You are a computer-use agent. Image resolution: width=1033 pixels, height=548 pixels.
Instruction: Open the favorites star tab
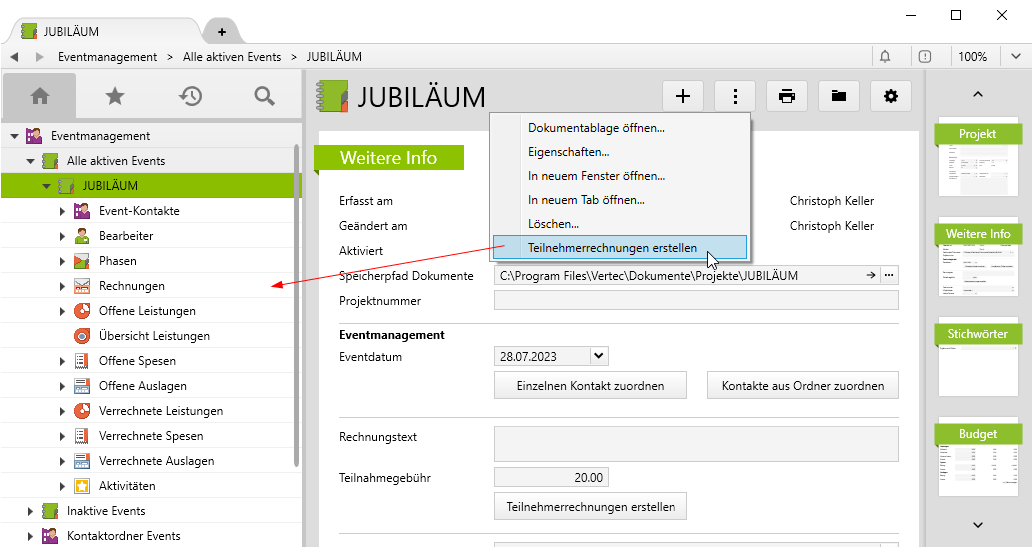point(115,96)
